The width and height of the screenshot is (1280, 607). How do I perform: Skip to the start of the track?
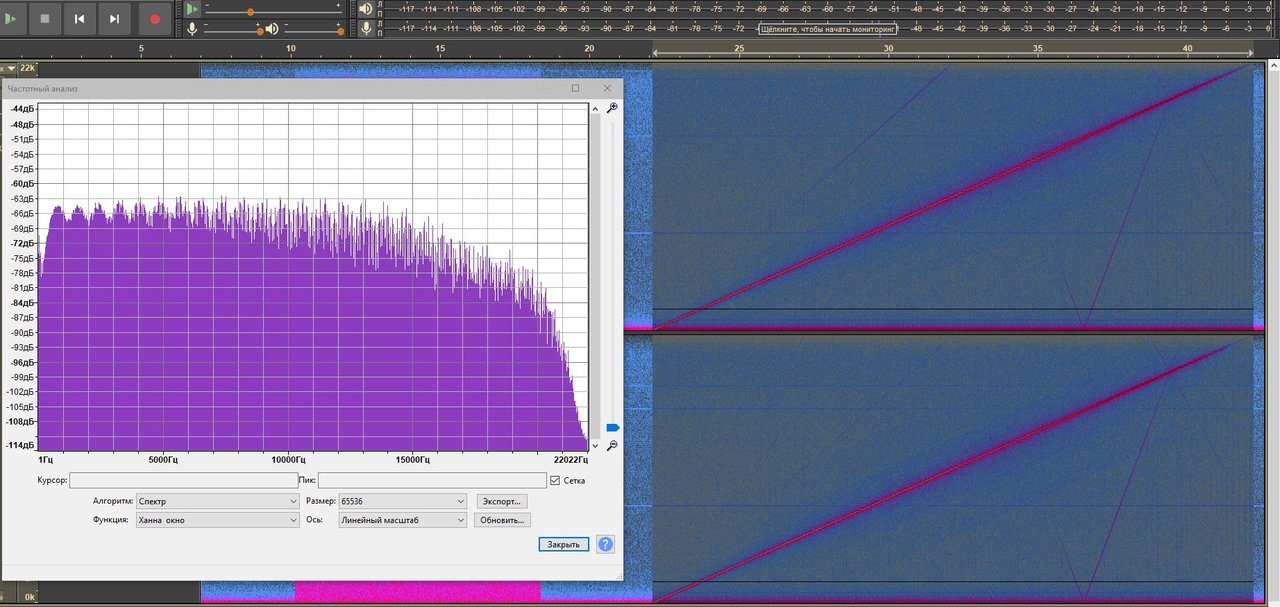point(79,18)
